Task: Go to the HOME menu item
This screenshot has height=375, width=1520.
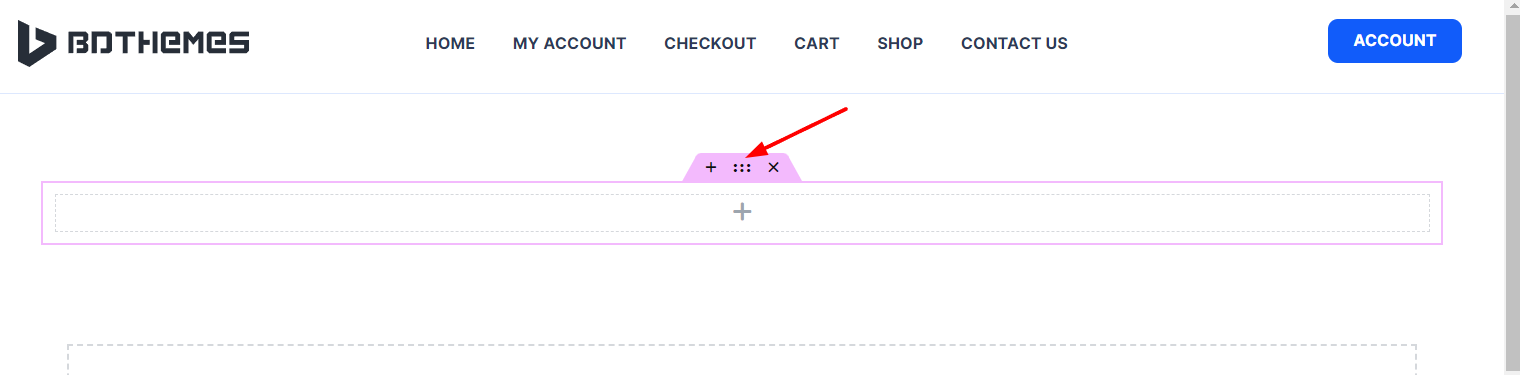Action: click(x=450, y=43)
